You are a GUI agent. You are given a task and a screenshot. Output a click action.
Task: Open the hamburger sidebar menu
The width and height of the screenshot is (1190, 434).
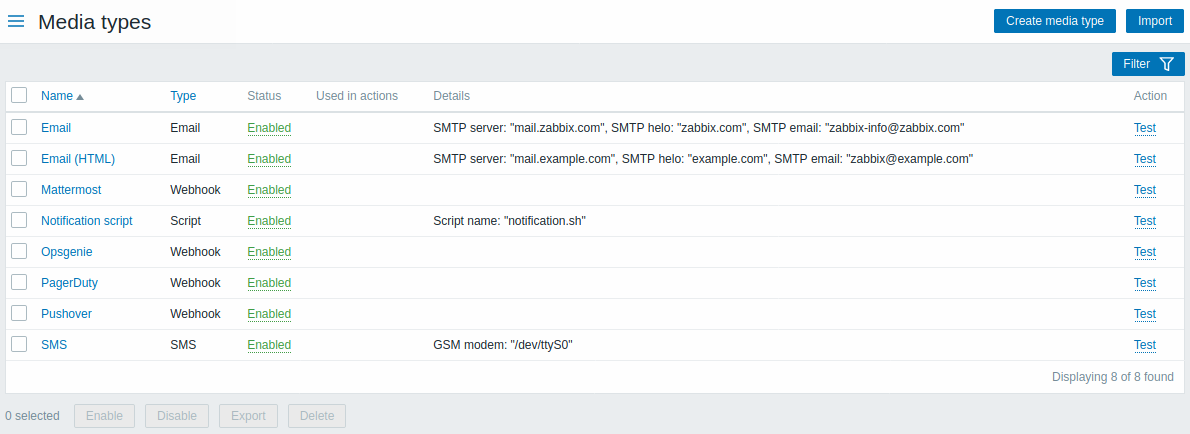(16, 21)
